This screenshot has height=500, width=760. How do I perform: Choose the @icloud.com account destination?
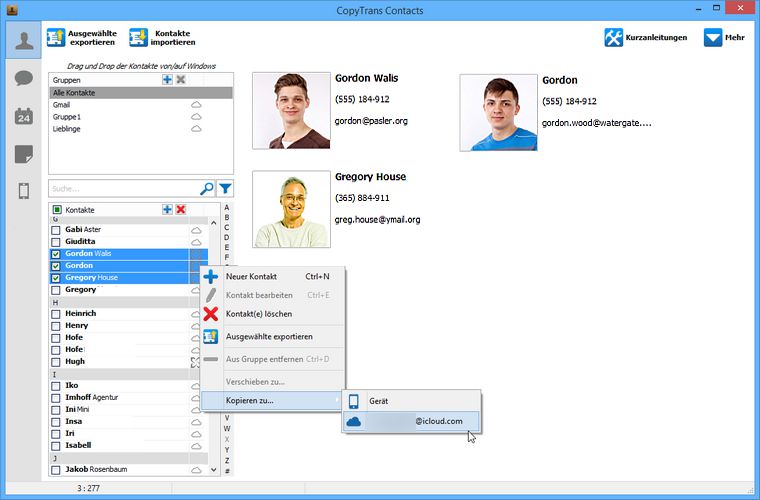tap(411, 422)
